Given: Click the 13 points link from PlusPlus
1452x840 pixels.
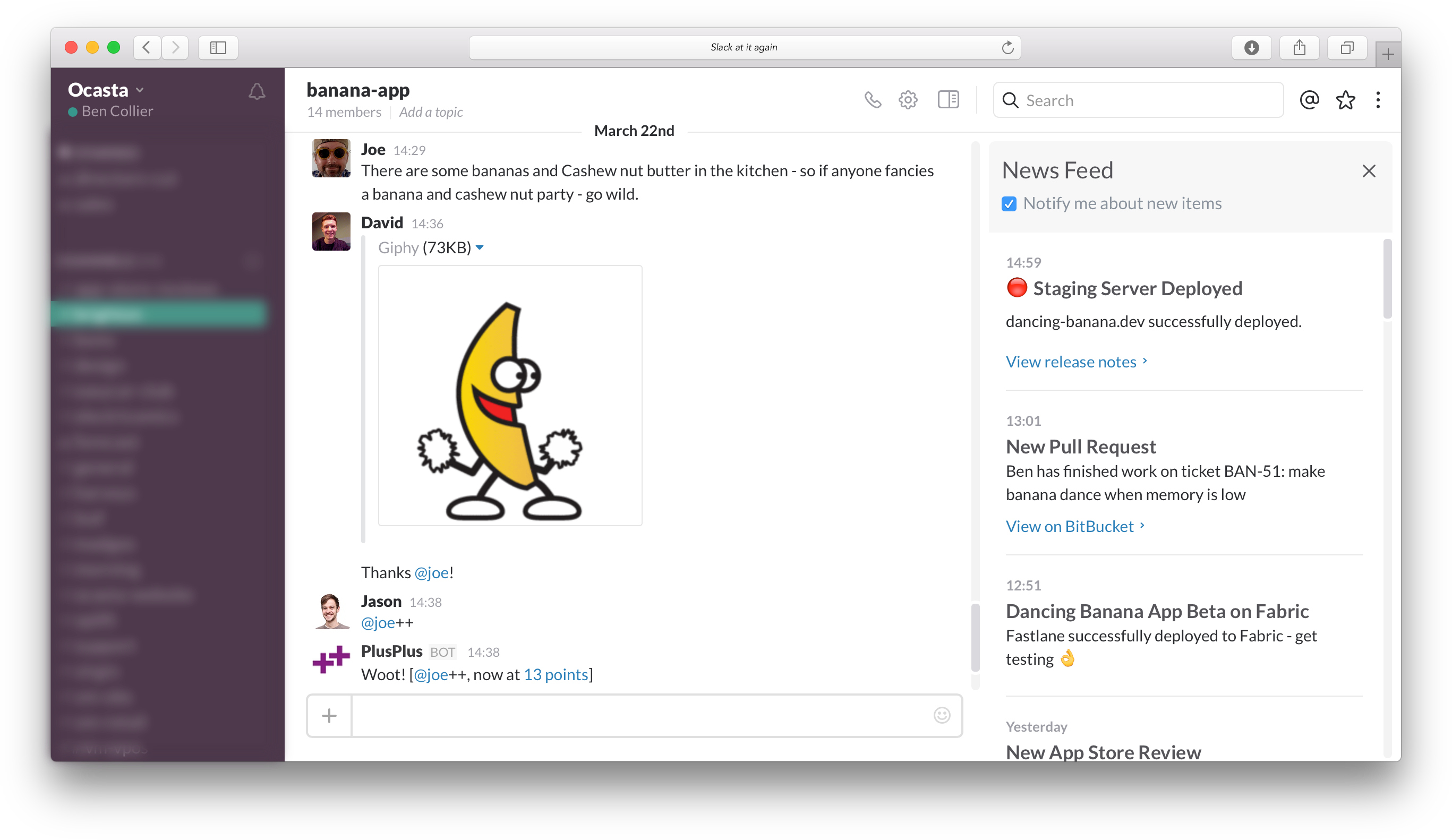Looking at the screenshot, I should click(x=556, y=674).
